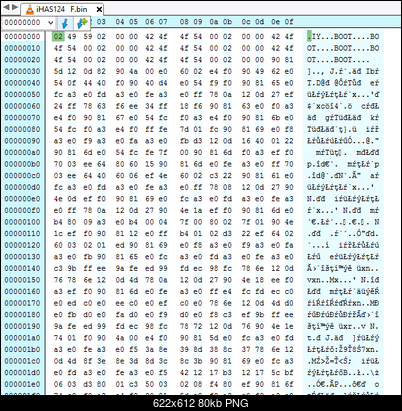The image size is (402, 411).
Task: Click the first '74' byte in row 000001a0
Action: pos(58,338)
